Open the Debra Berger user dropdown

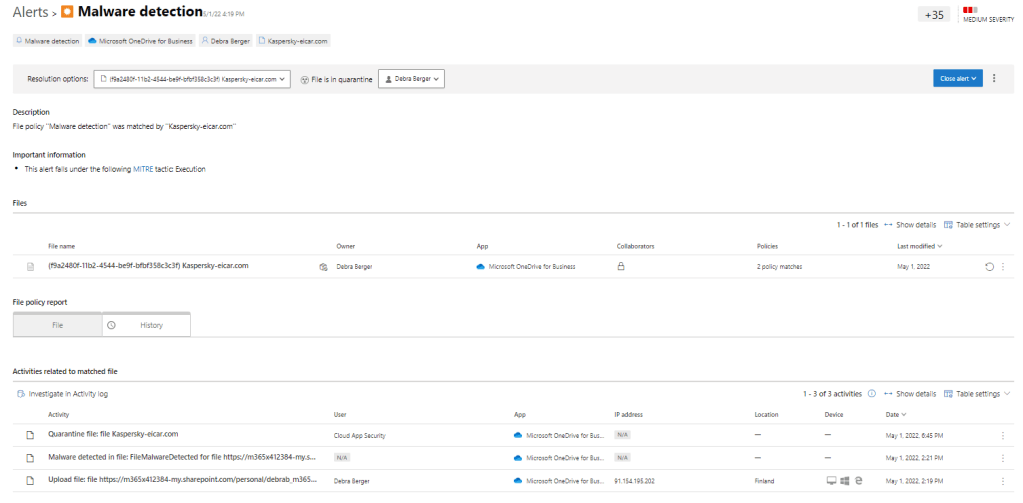pos(411,78)
